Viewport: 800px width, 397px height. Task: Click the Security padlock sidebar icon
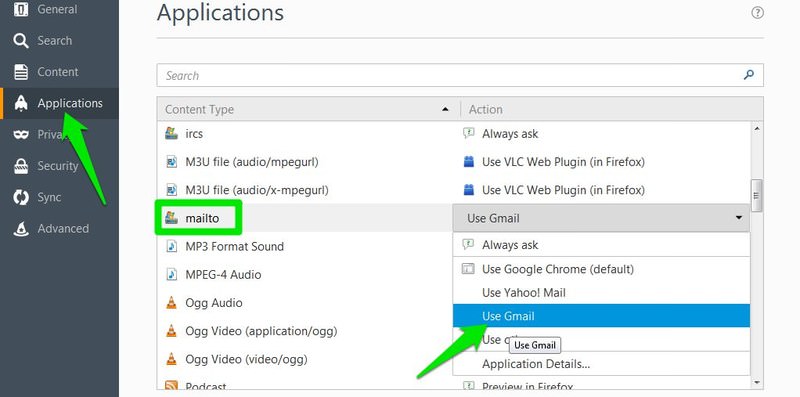click(21, 166)
